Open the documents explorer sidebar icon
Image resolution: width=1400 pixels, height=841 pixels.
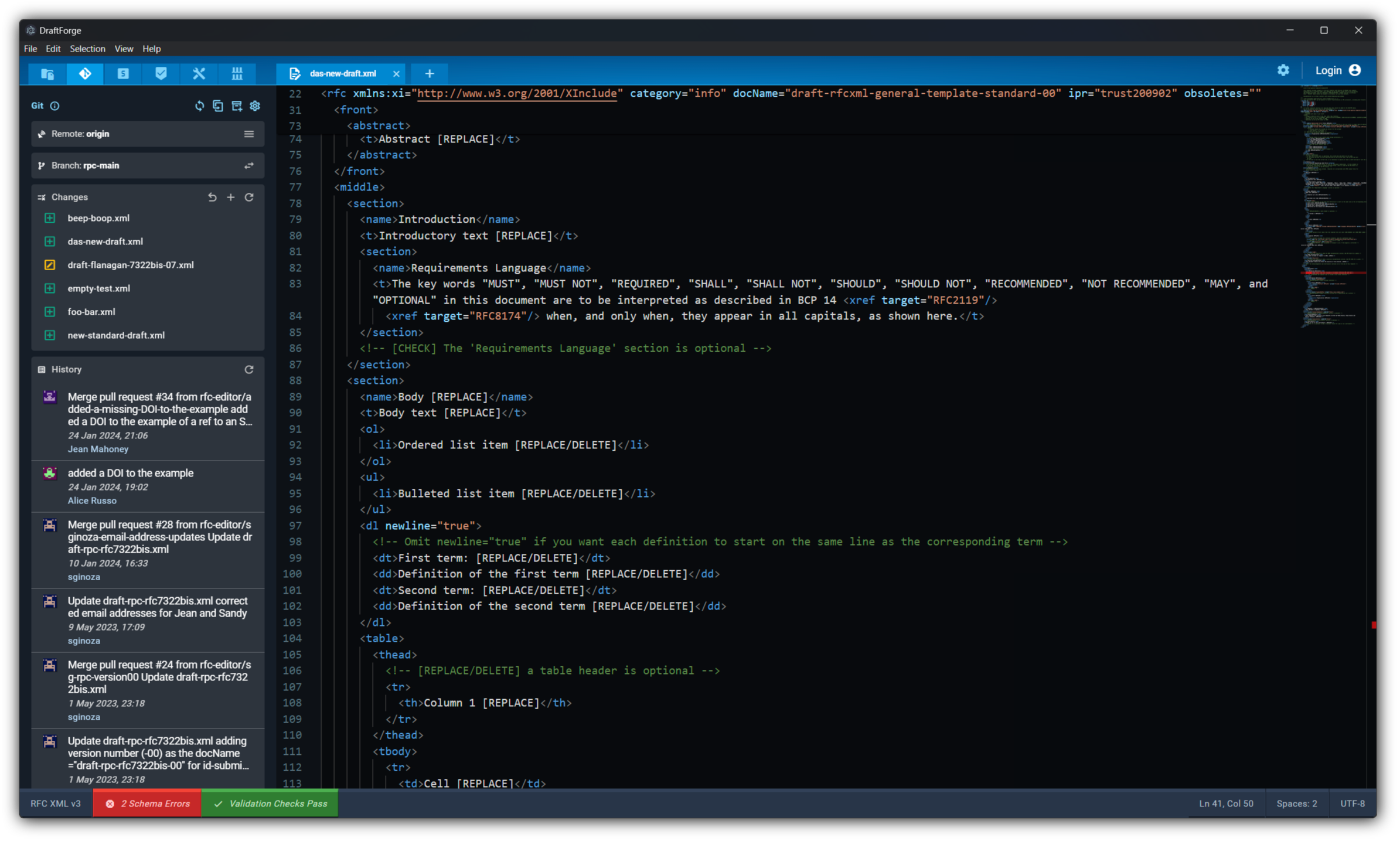pos(47,73)
